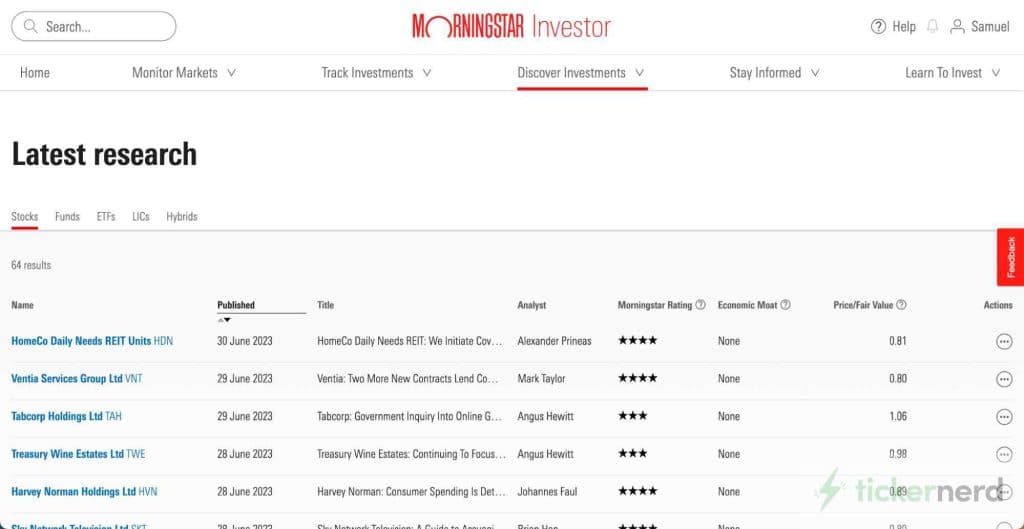Click Economic Moat info icon
Image resolution: width=1024 pixels, height=529 pixels.
(786, 304)
